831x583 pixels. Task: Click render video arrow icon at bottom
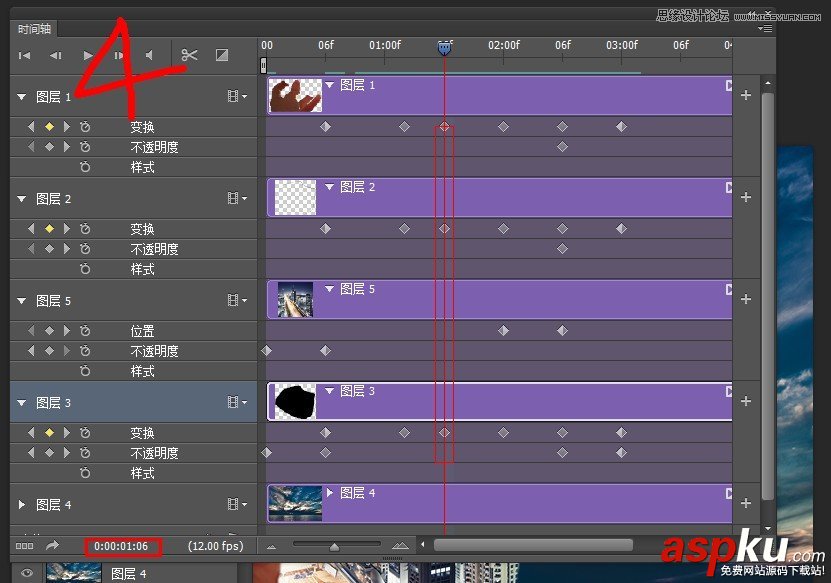(52, 544)
